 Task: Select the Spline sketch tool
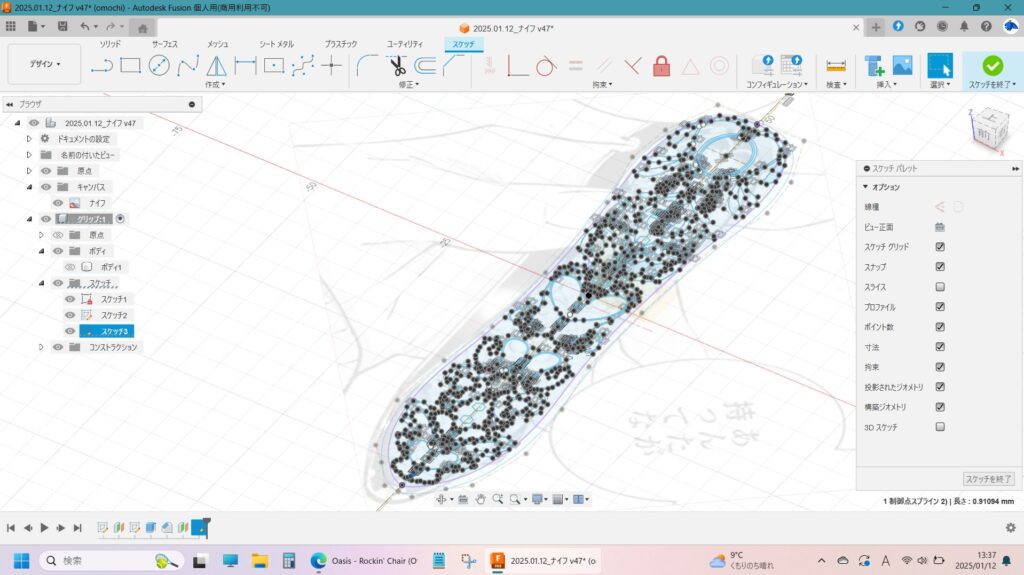click(x=188, y=66)
